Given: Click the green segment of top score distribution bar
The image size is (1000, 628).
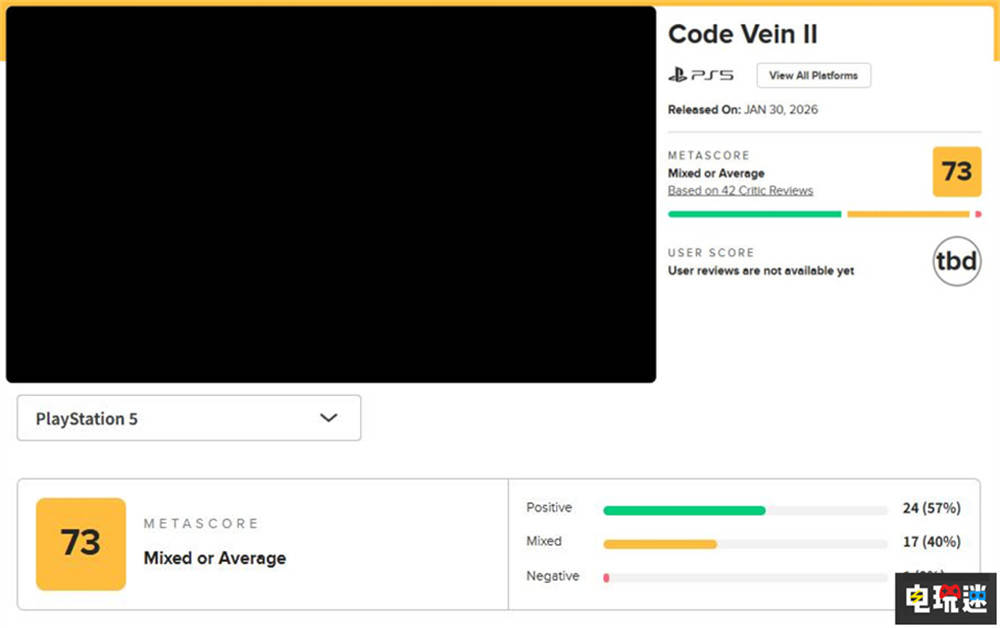Looking at the screenshot, I should (754, 214).
